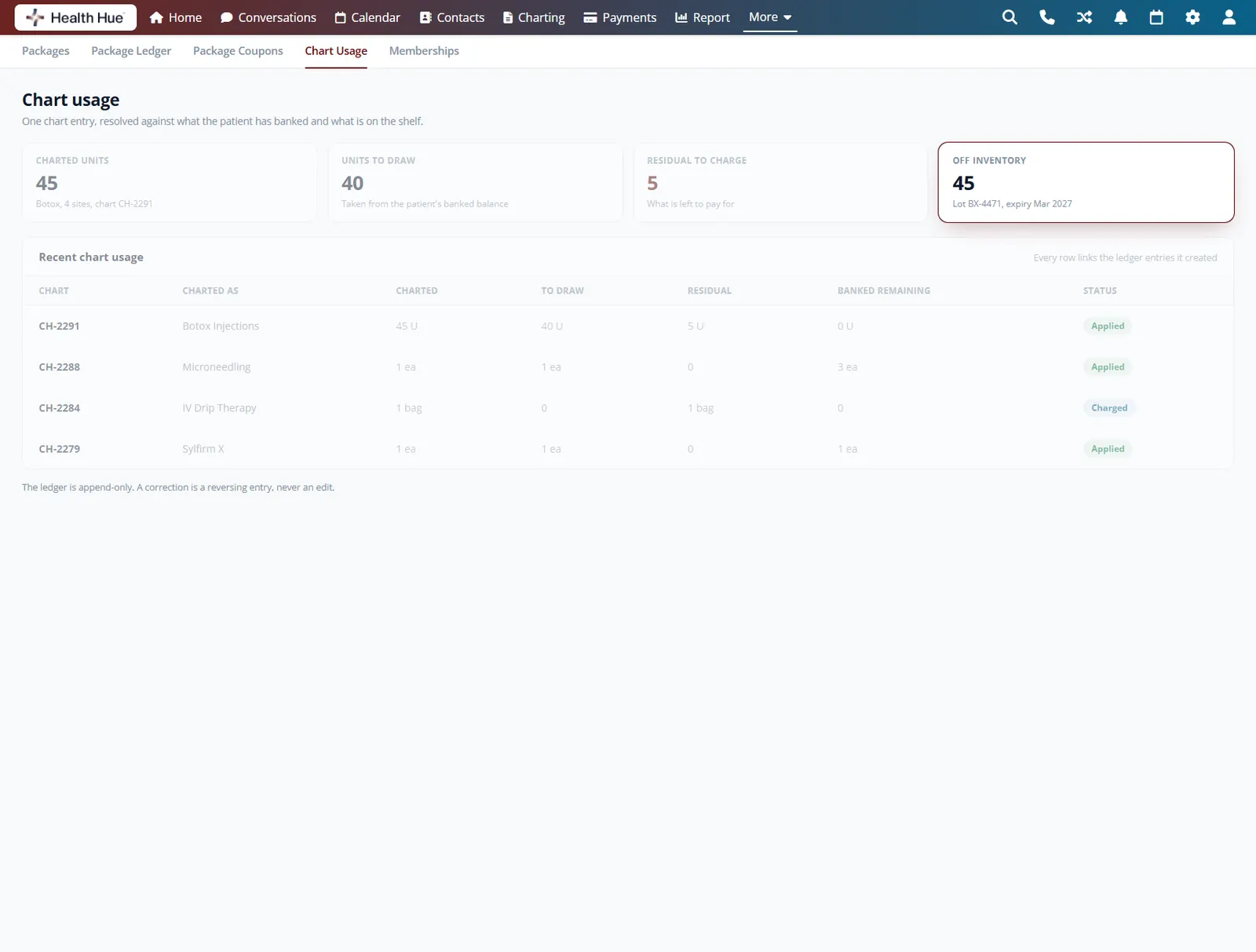Open chart row CH-2279

pyautogui.click(x=627, y=448)
